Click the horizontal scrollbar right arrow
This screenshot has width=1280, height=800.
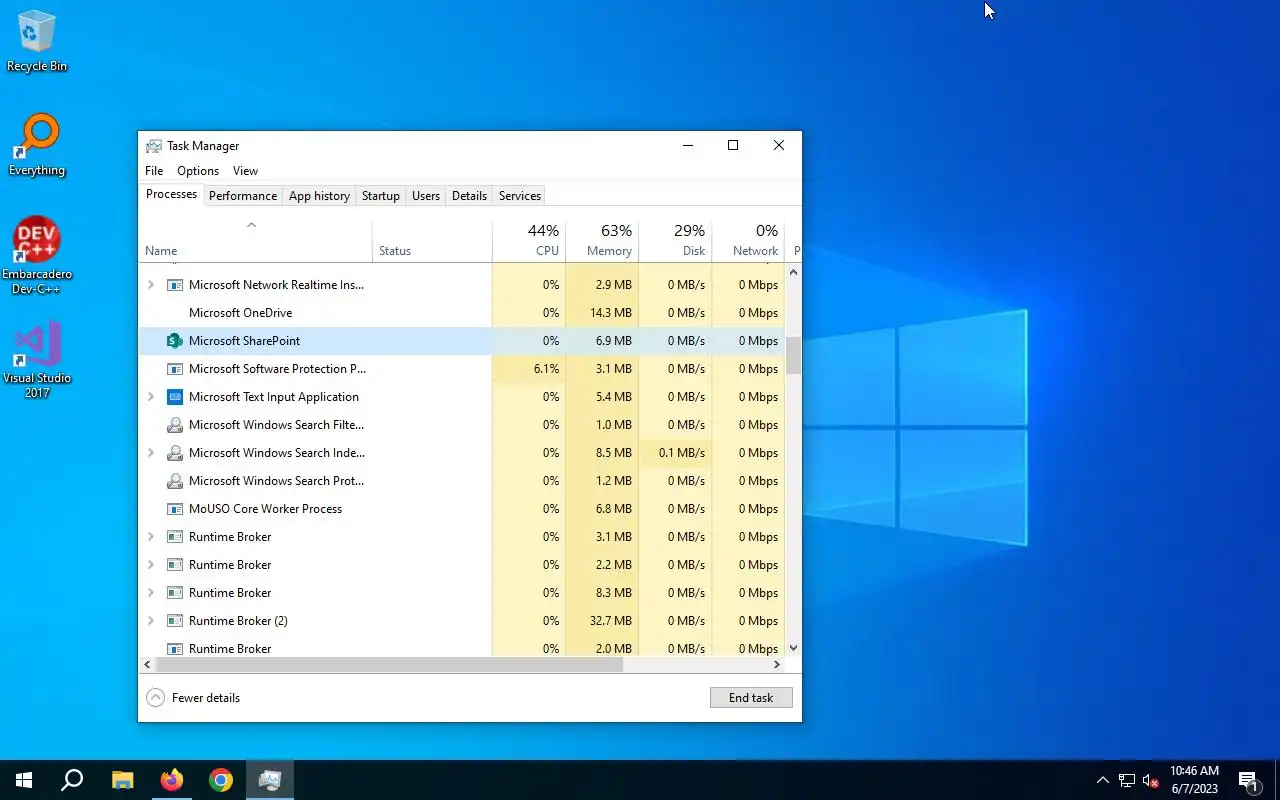(777, 664)
